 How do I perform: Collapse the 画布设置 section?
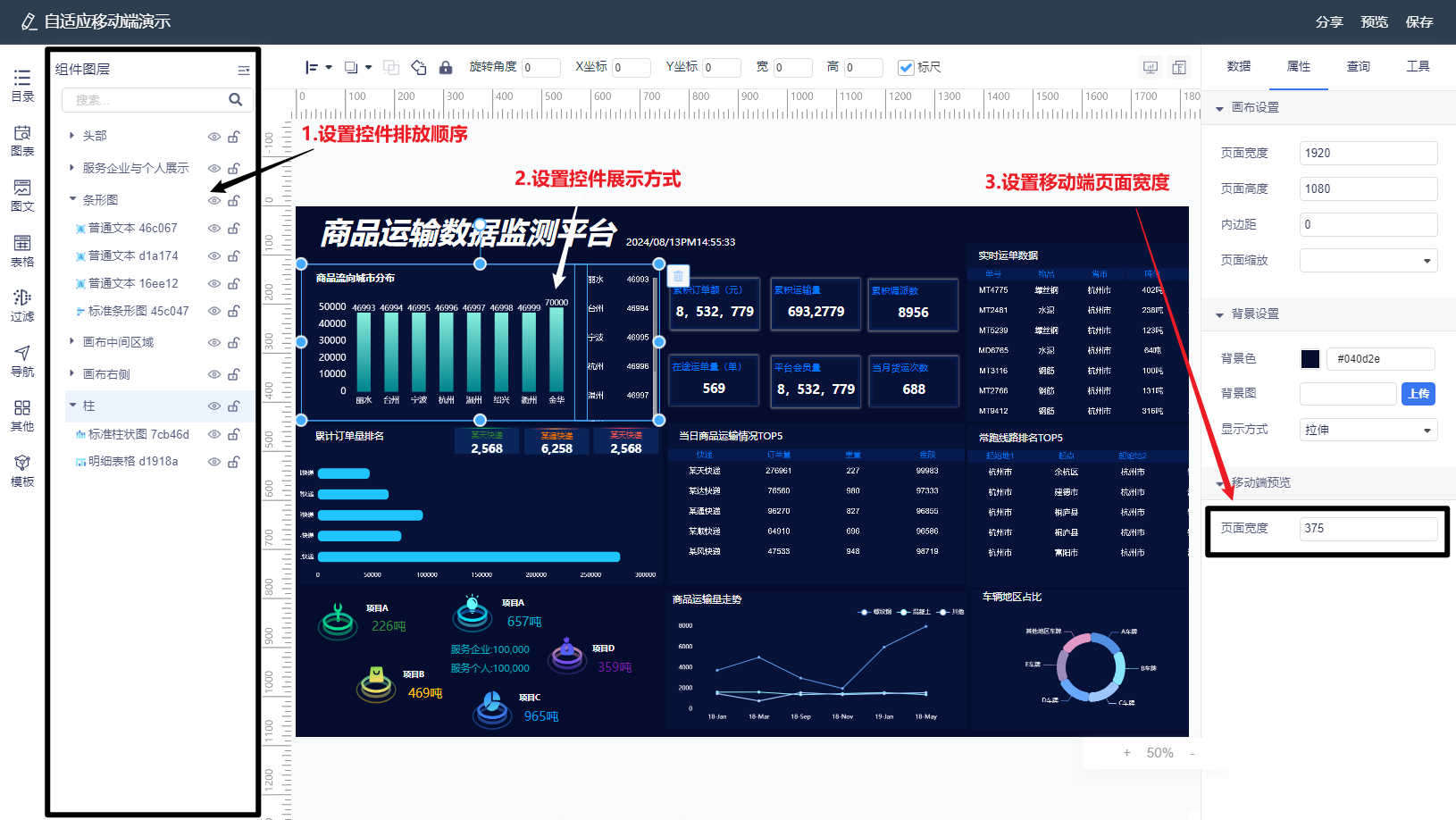(1219, 108)
